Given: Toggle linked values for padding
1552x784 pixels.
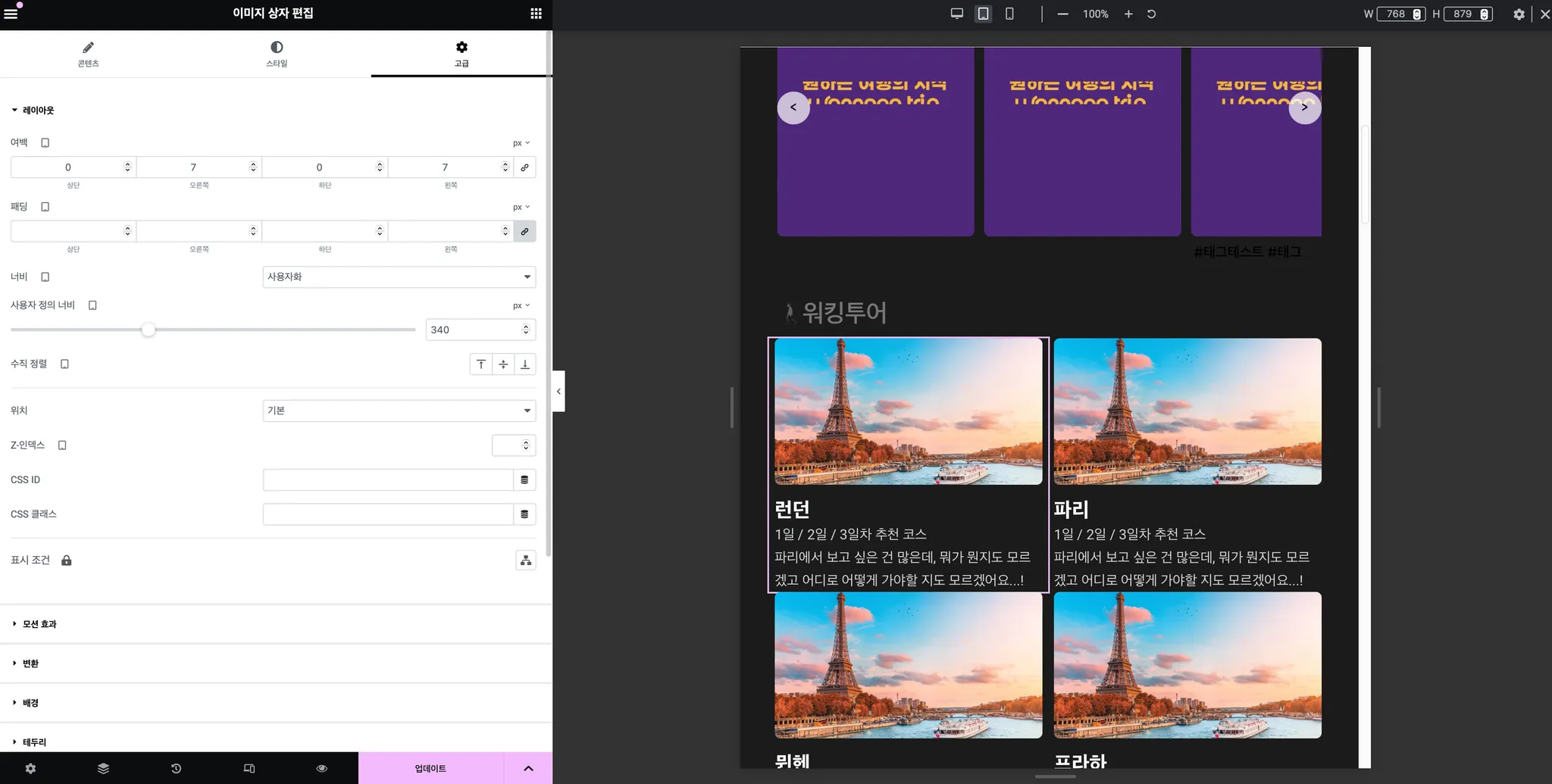Looking at the screenshot, I should (524, 231).
